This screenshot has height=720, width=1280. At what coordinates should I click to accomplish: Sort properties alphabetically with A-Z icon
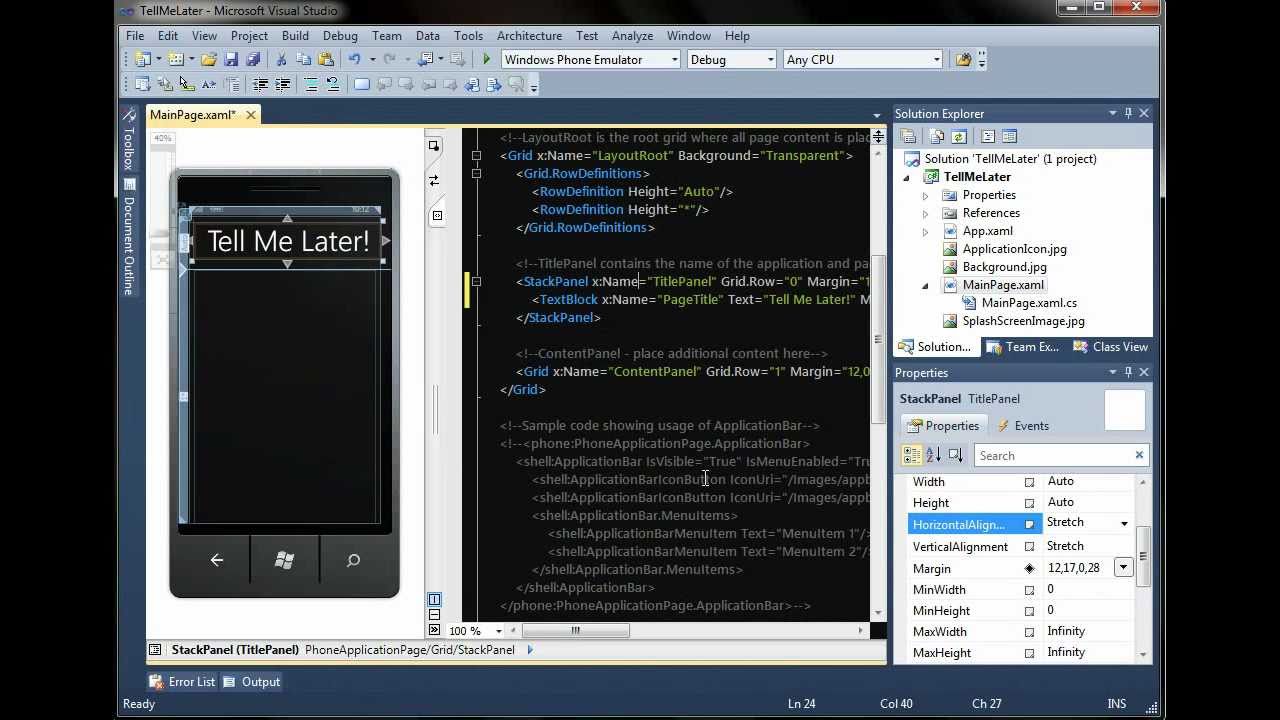click(x=933, y=455)
